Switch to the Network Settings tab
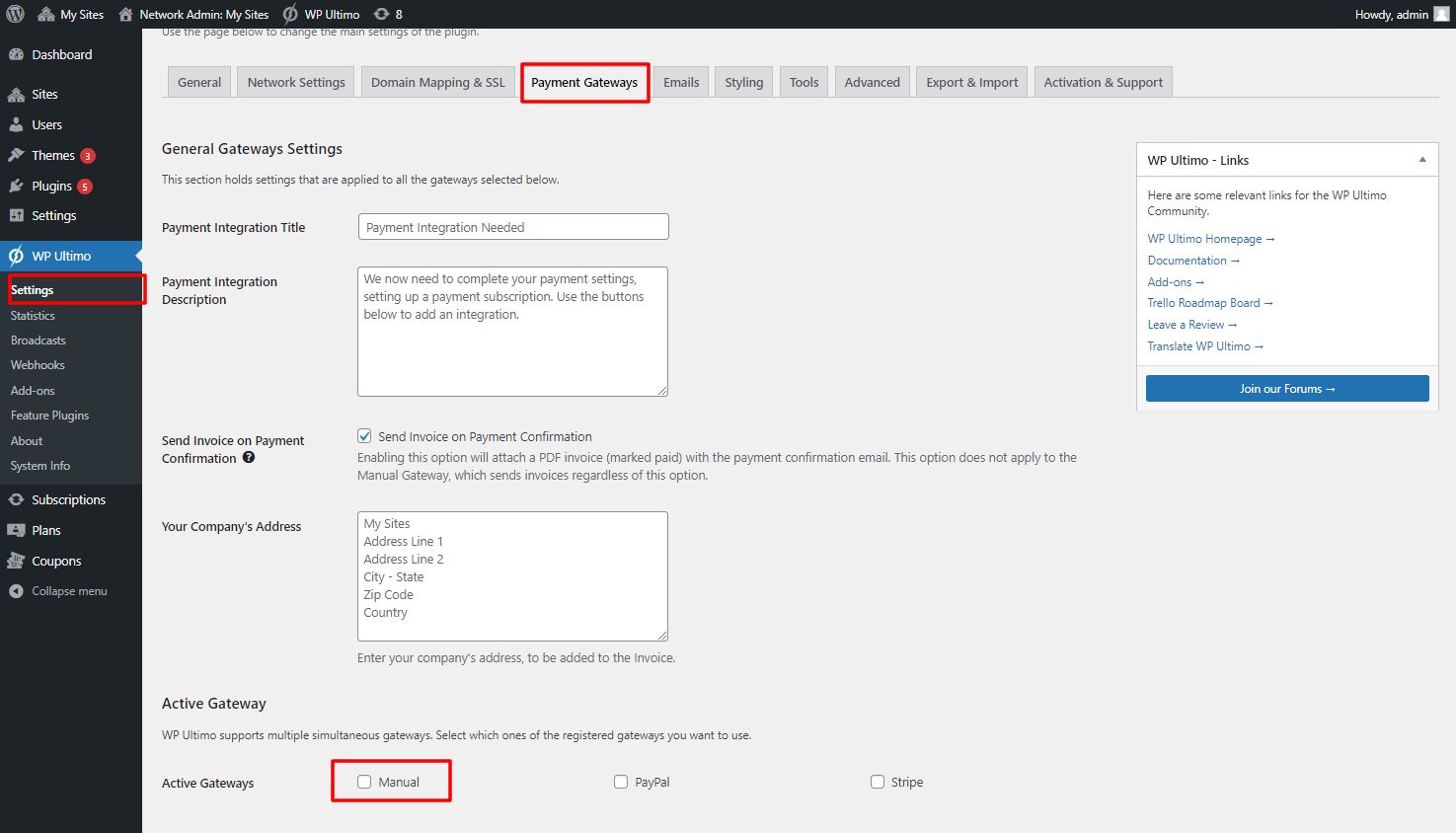This screenshot has height=833, width=1456. point(296,82)
